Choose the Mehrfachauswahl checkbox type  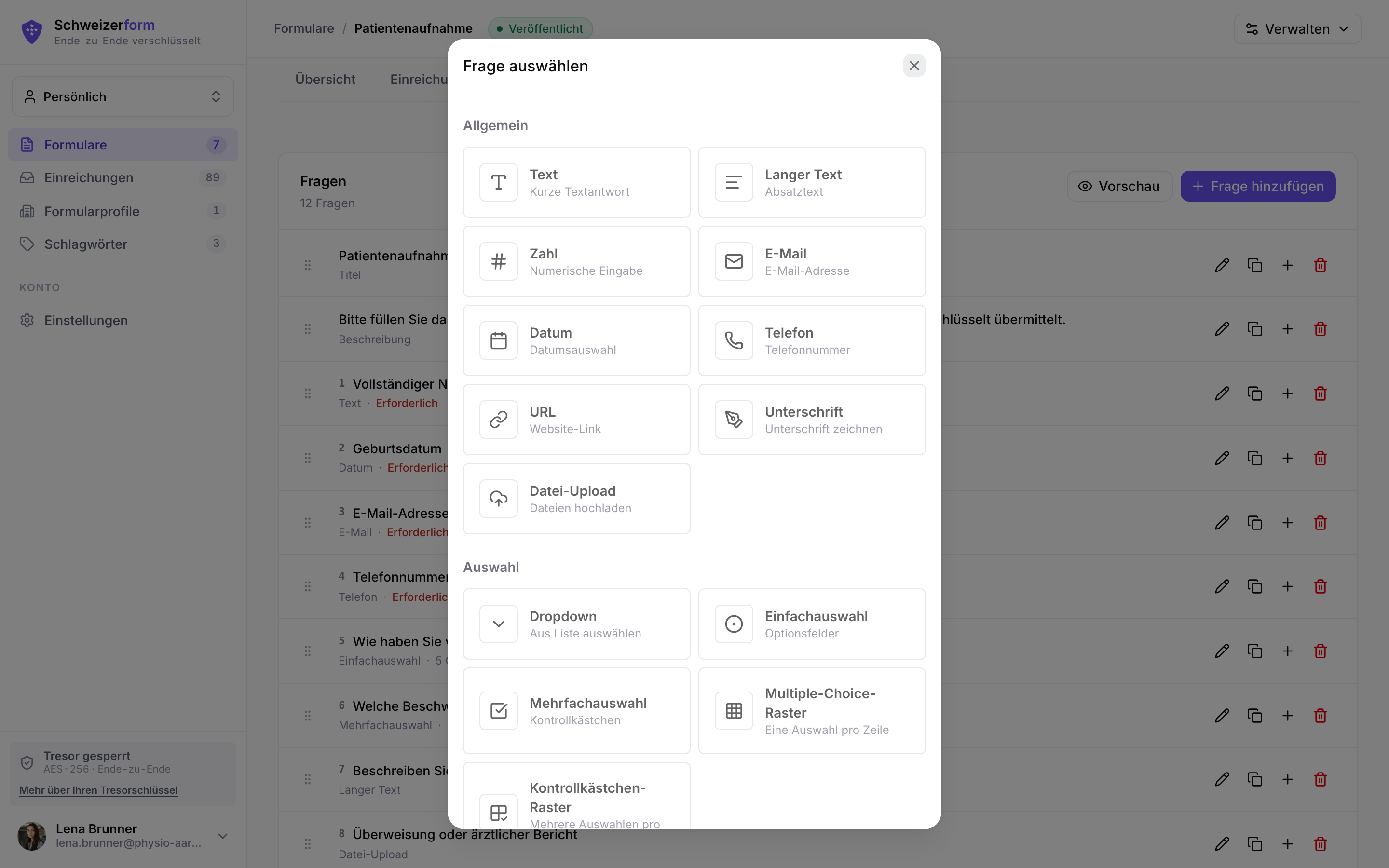(x=576, y=711)
